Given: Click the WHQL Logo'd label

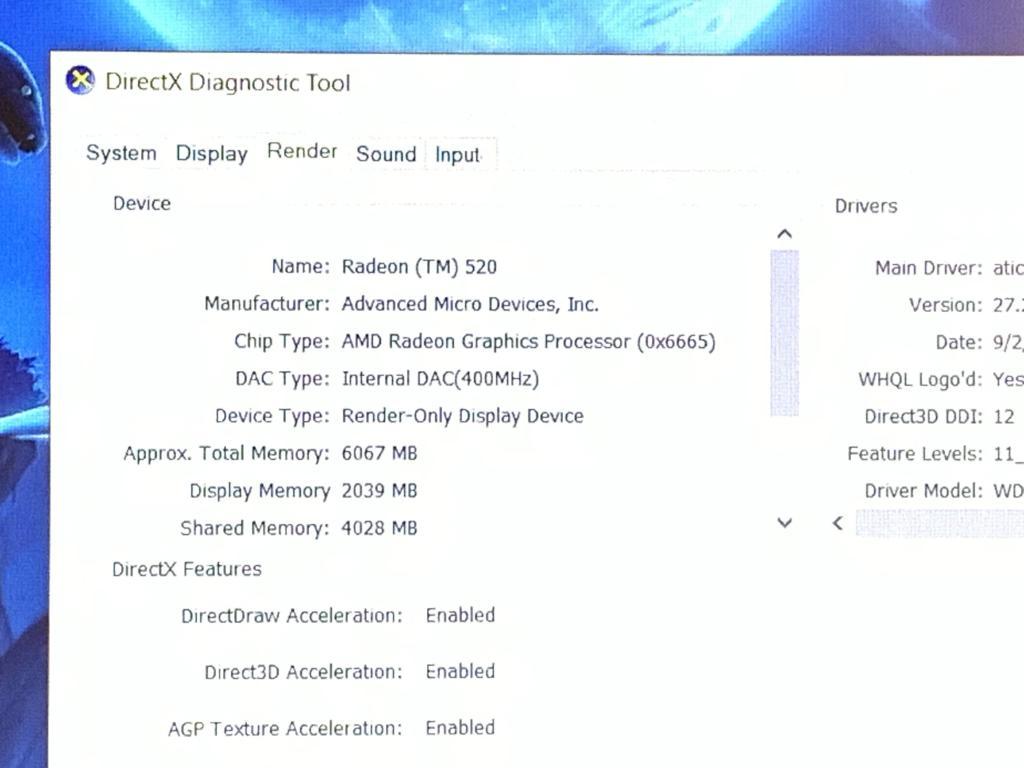Looking at the screenshot, I should pos(920,379).
